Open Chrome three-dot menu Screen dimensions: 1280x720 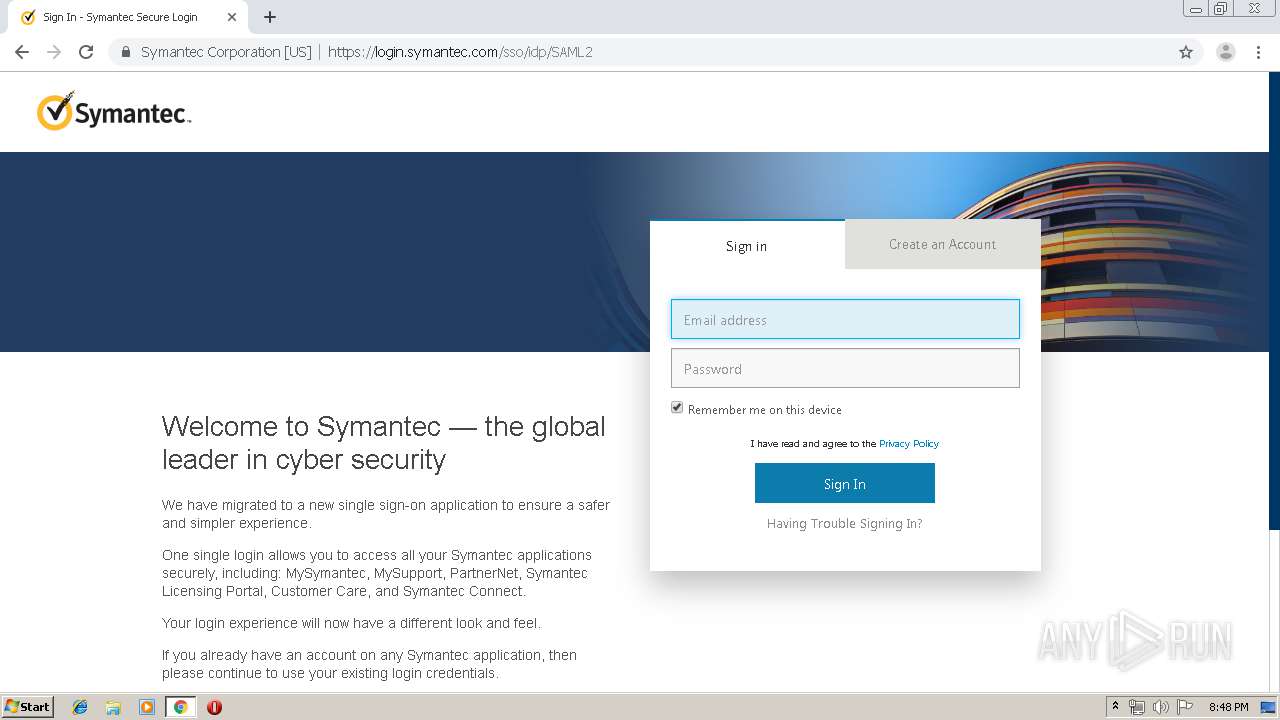[1259, 52]
